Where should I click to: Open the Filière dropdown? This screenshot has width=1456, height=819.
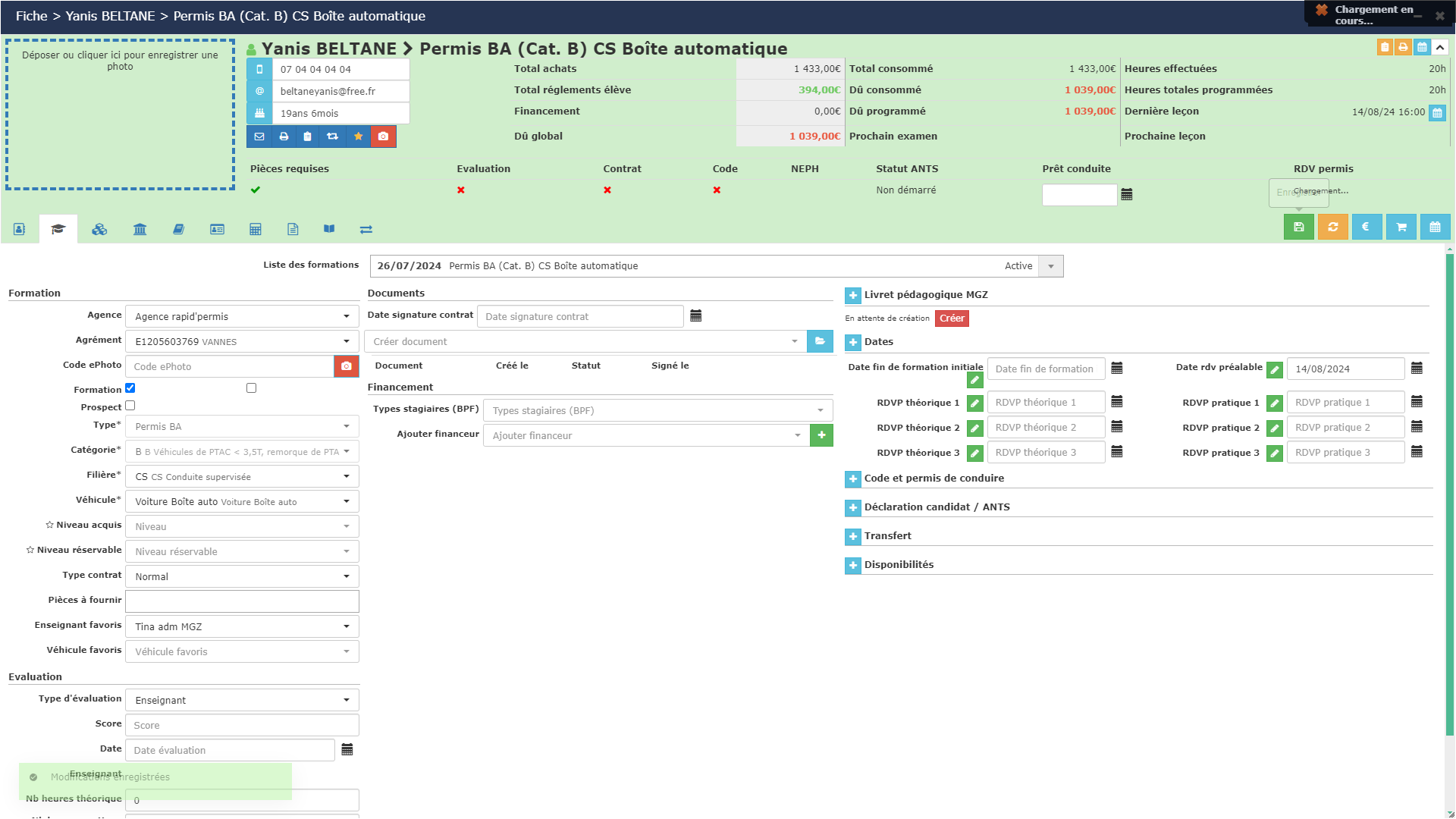click(x=242, y=476)
